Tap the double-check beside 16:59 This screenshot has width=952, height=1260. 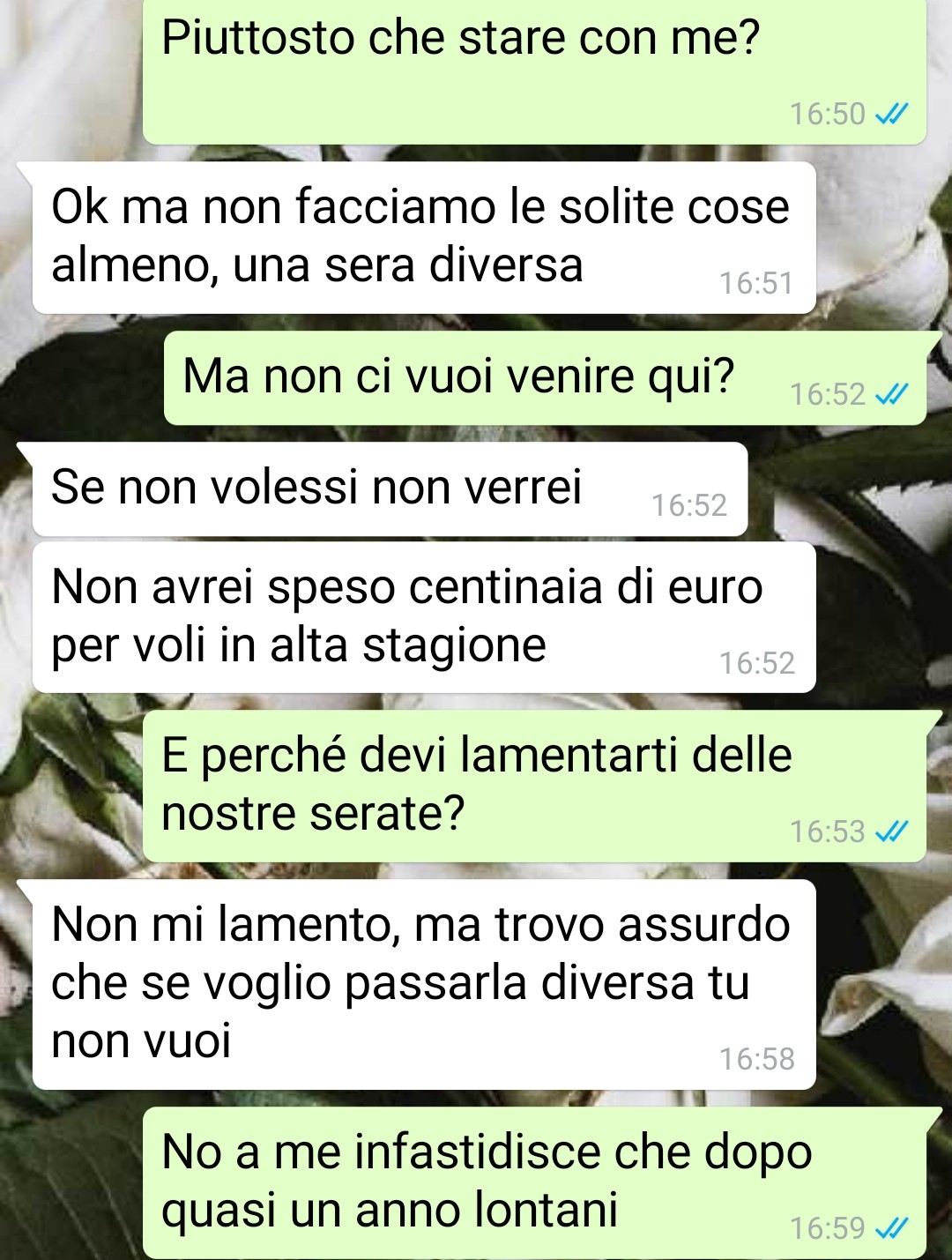(x=891, y=1228)
